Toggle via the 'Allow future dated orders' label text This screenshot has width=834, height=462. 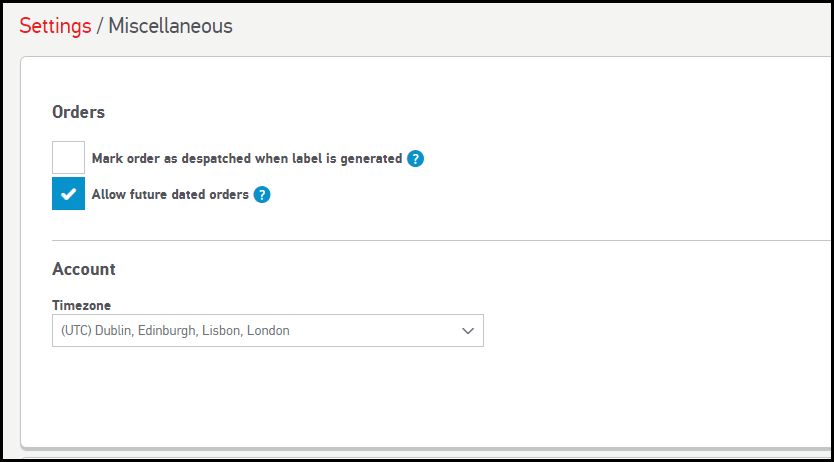click(170, 195)
